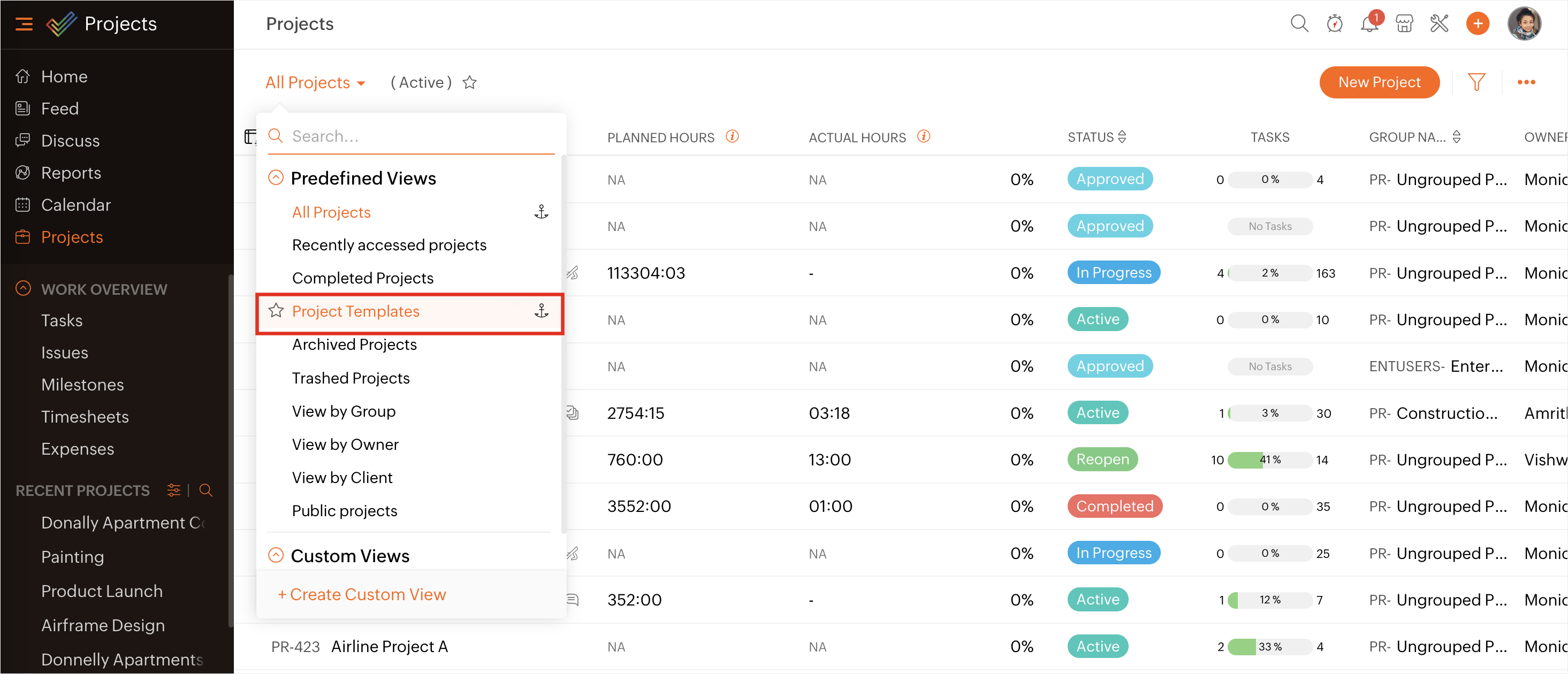Screen dimensions: 1568x674
Task: Toggle favorite star next to Active view
Action: coord(469,82)
